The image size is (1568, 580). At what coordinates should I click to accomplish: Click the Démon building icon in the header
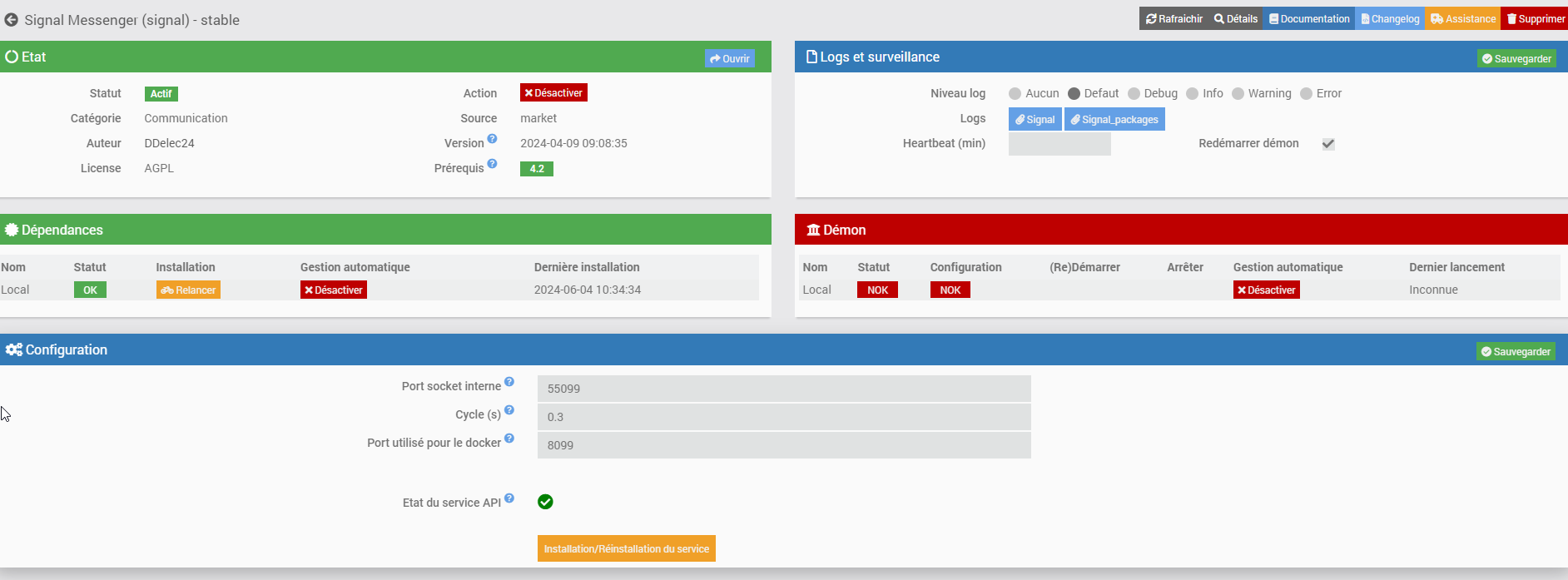tap(813, 230)
